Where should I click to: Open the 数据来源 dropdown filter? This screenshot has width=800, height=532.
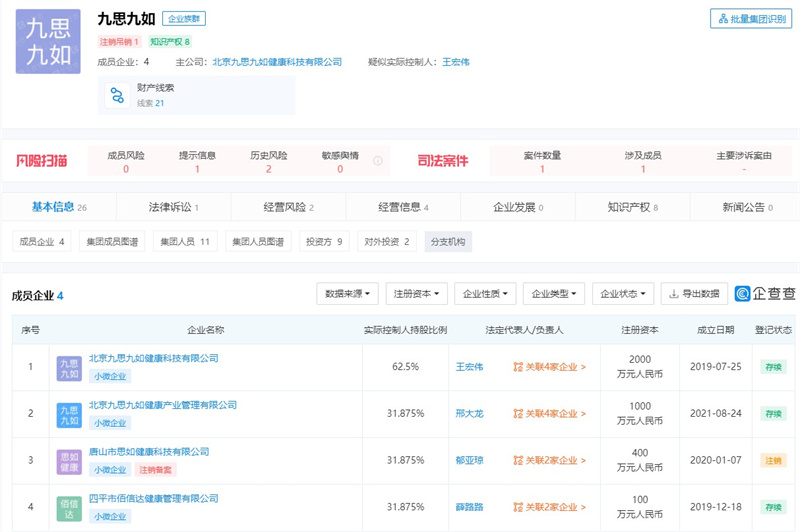pos(347,294)
